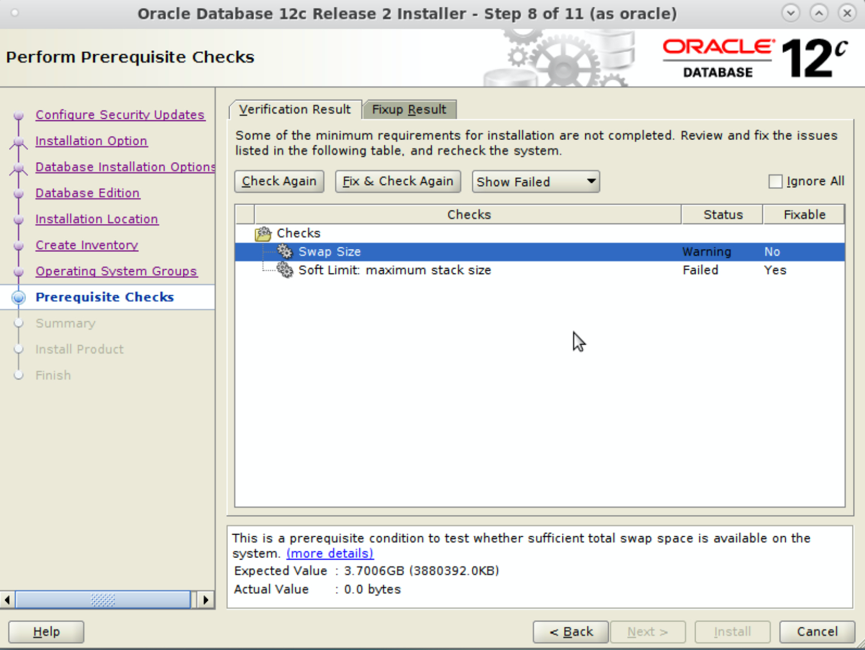Open the more details link
Viewport: 865px width, 650px height.
coord(330,553)
